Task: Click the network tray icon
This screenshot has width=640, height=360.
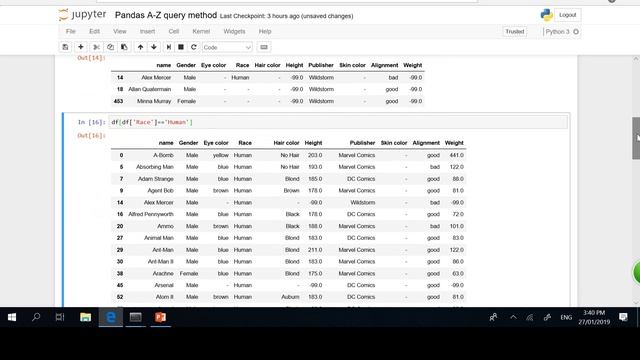Action: pyautogui.click(x=529, y=317)
